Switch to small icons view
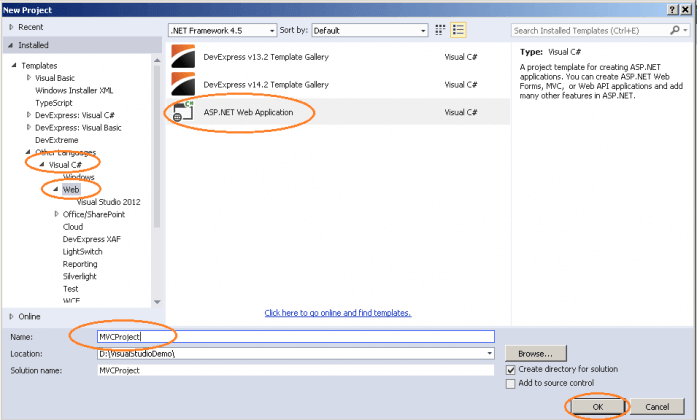Image resolution: width=697 pixels, height=420 pixels. tap(440, 31)
